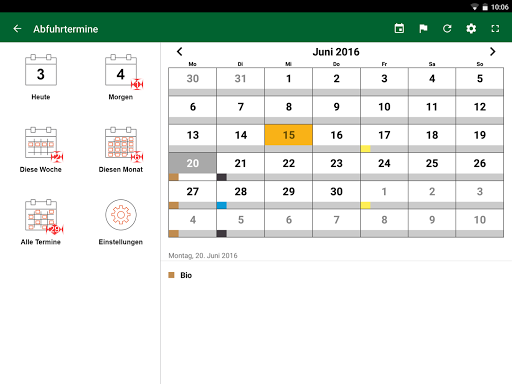Go to next month chevron
Viewport: 512px width, 384px height.
pyautogui.click(x=493, y=52)
